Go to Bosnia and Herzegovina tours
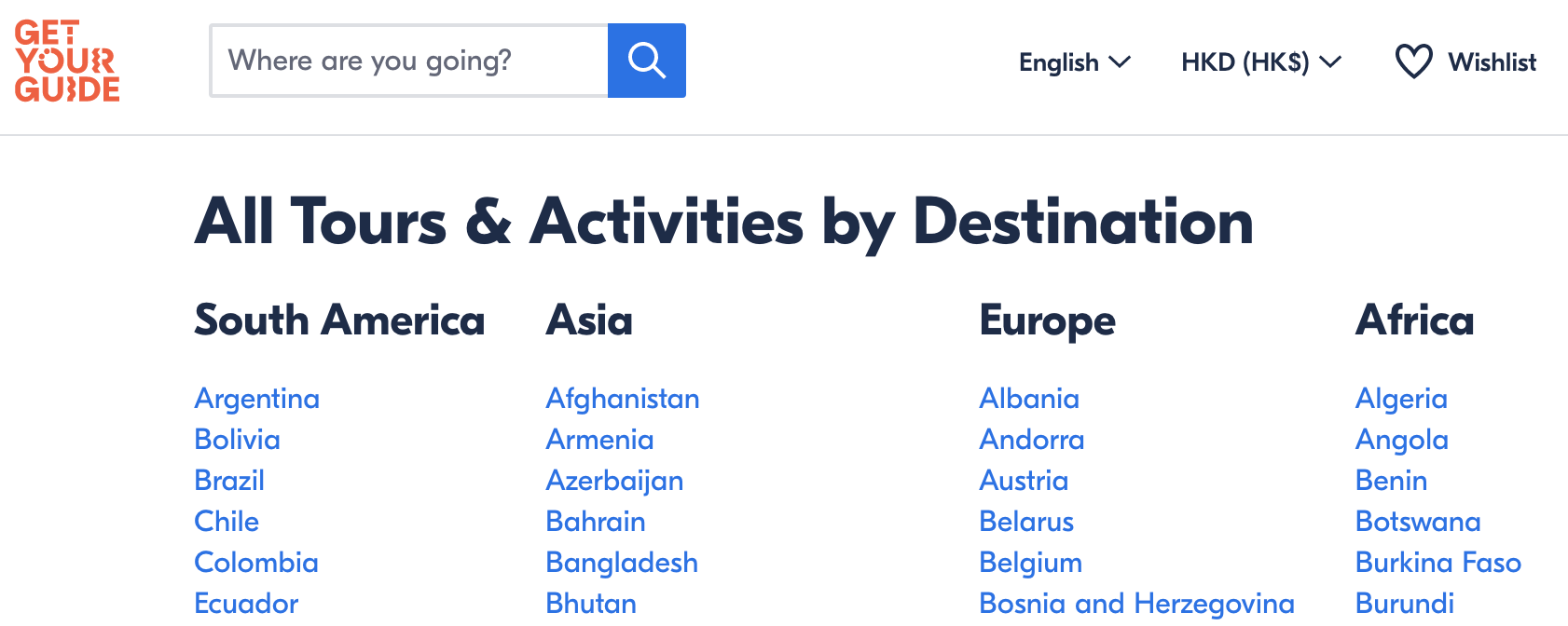 [1136, 604]
